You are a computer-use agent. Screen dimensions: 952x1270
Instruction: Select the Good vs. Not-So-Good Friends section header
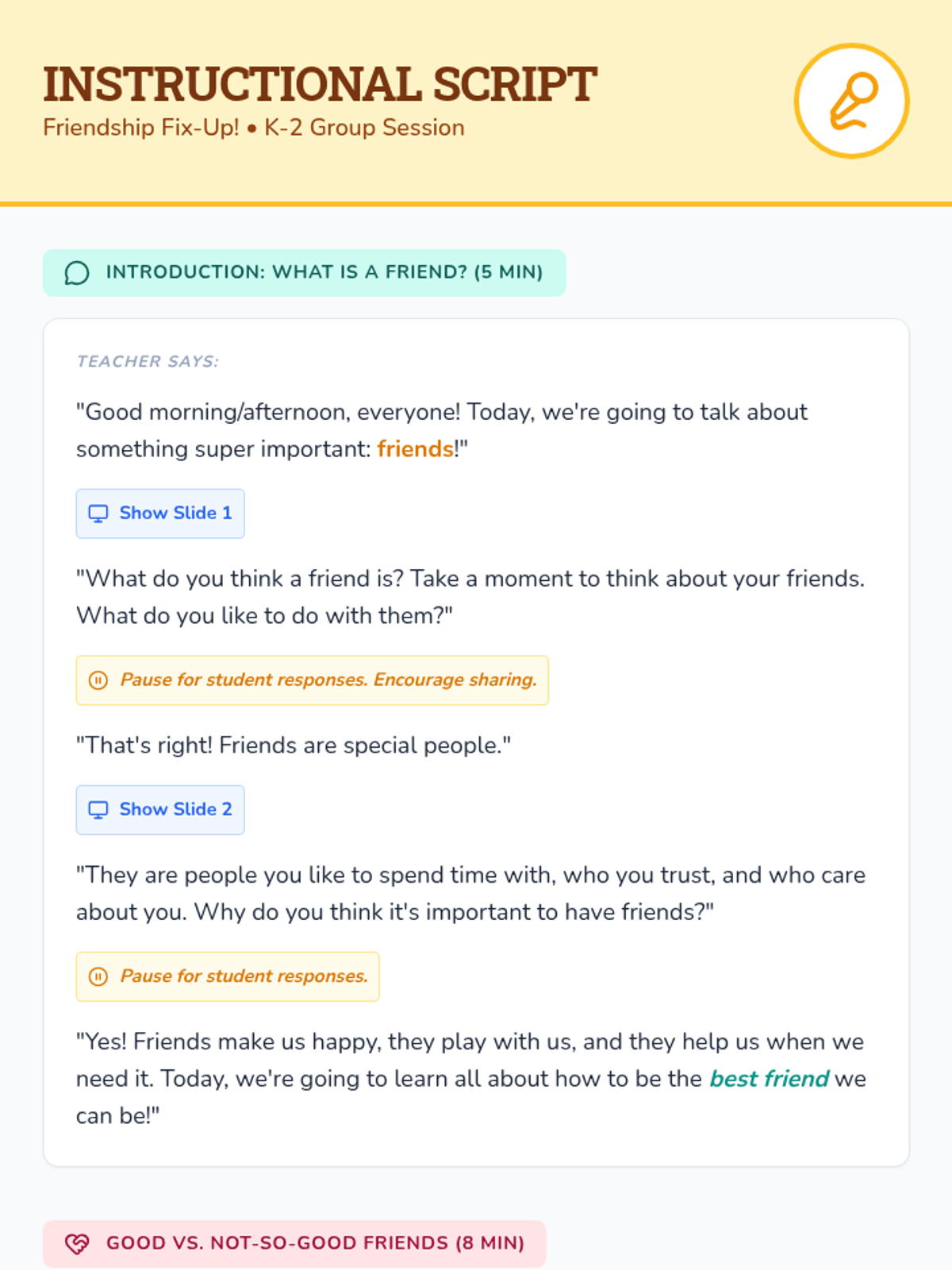(294, 1244)
